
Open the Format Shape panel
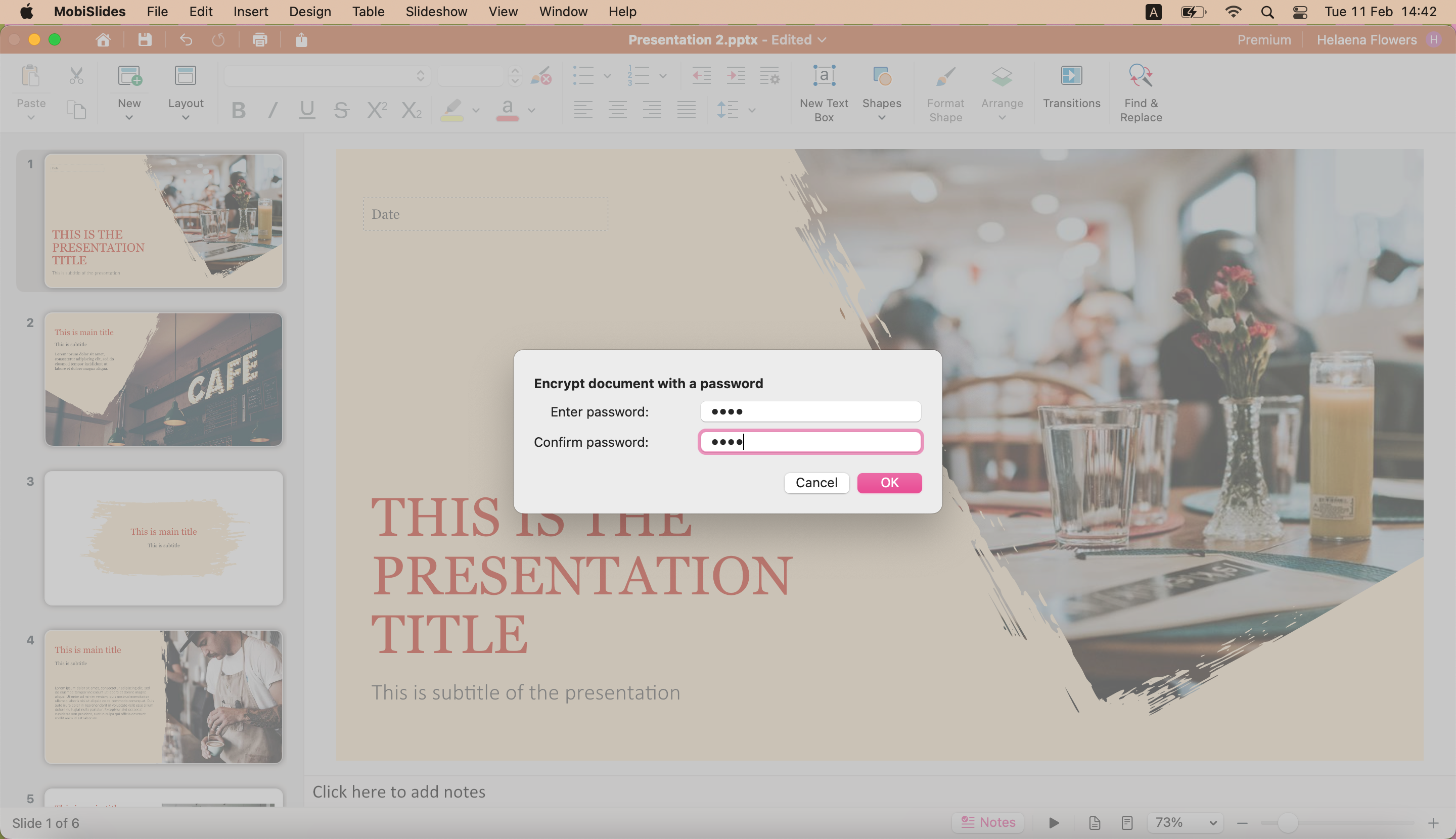pos(945,94)
